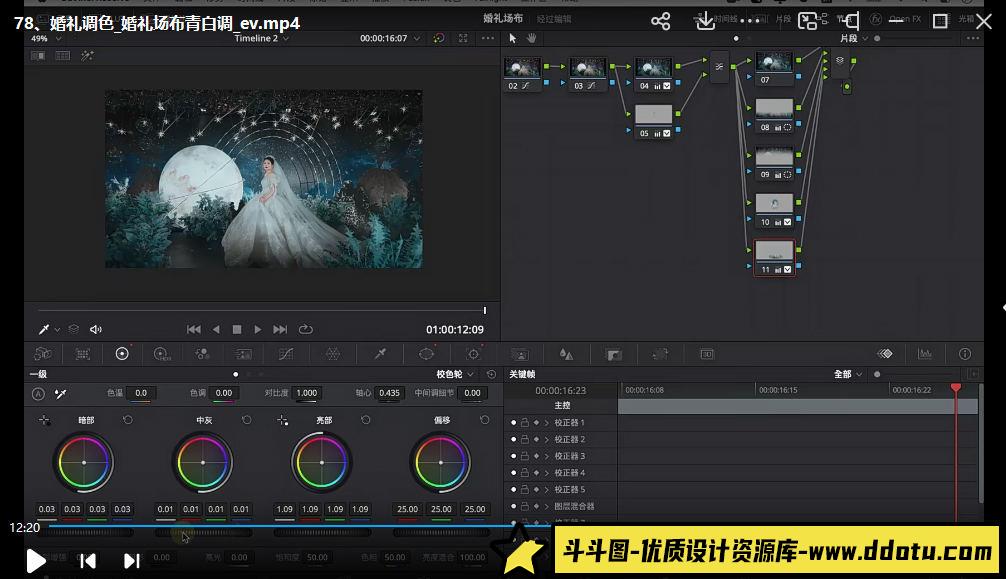The height and width of the screenshot is (579, 1006).
Task: Expand the 图层混合器 keyframe track
Action: (547, 506)
